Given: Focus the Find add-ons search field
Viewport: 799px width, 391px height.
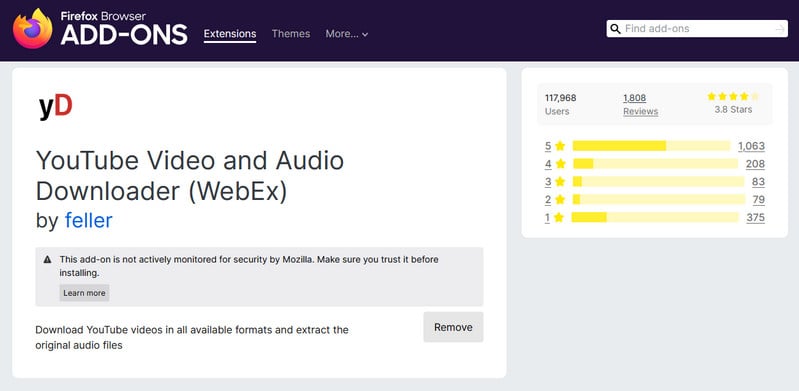Looking at the screenshot, I should point(697,29).
